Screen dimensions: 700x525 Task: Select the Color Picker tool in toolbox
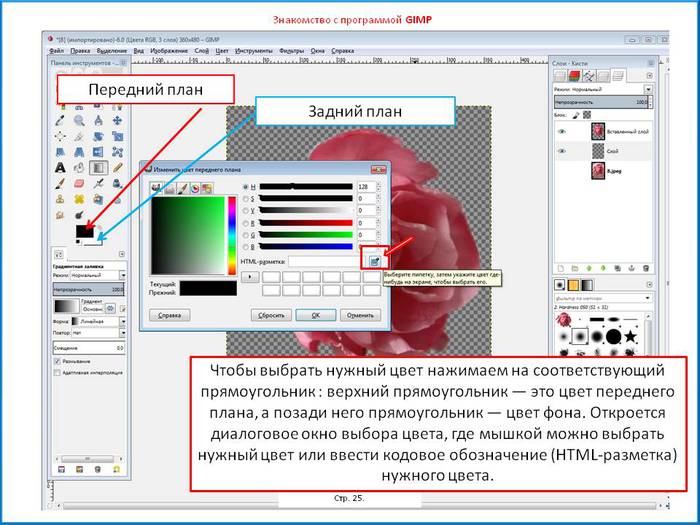coord(60,121)
